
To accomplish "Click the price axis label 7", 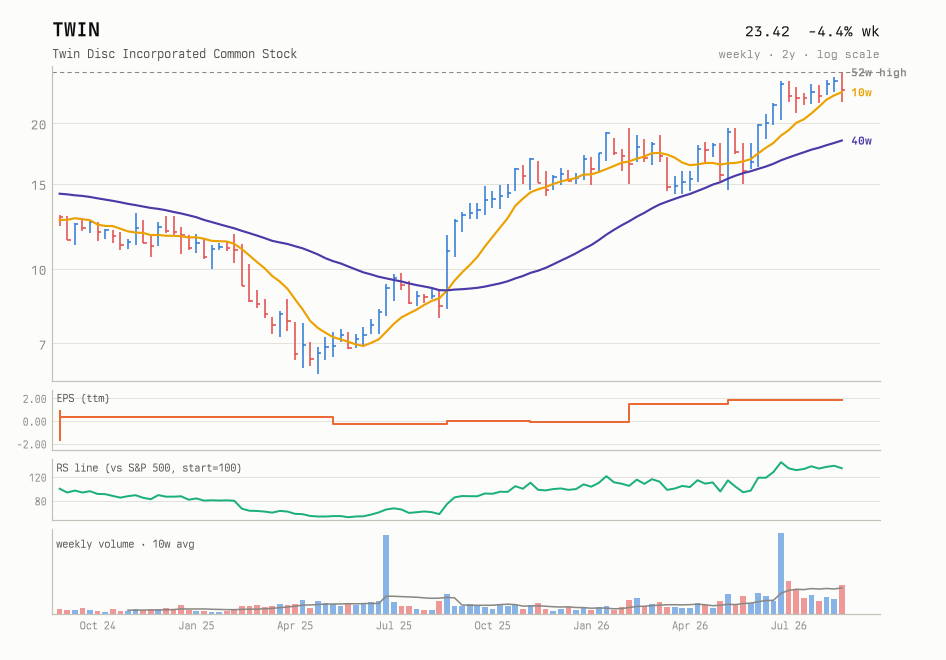I will click(42, 345).
